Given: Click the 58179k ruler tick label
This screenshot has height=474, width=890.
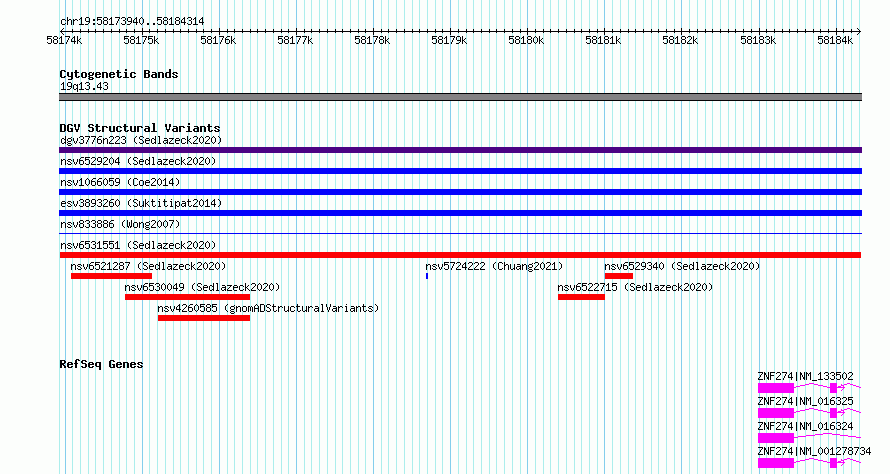Looking at the screenshot, I should tap(449, 40).
